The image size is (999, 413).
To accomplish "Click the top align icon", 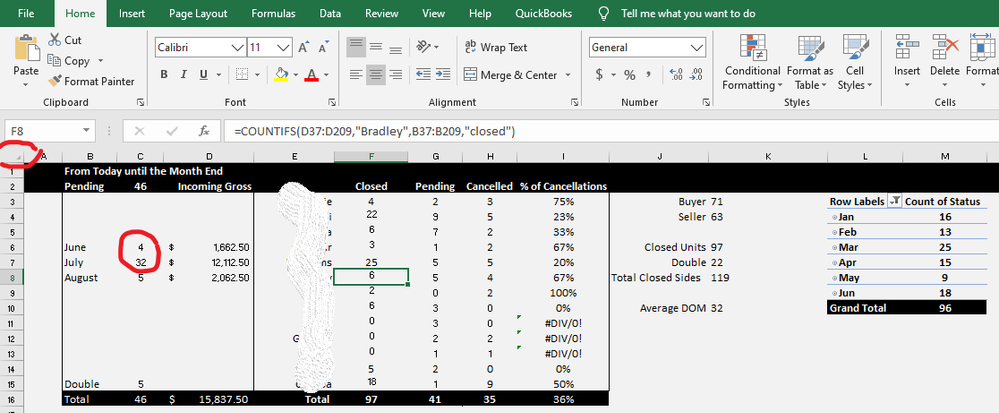I will [356, 47].
